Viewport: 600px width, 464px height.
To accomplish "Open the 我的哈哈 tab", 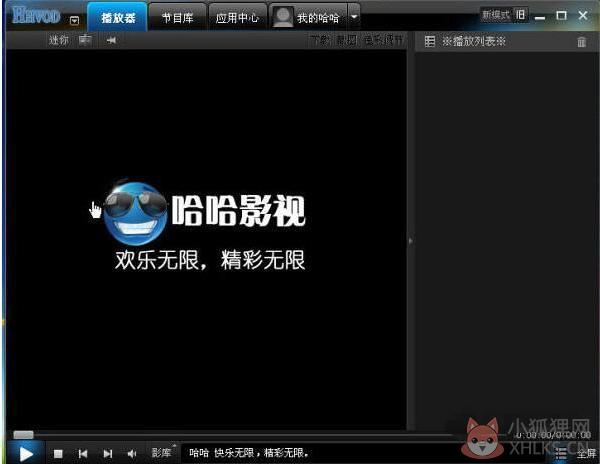I will coord(318,18).
